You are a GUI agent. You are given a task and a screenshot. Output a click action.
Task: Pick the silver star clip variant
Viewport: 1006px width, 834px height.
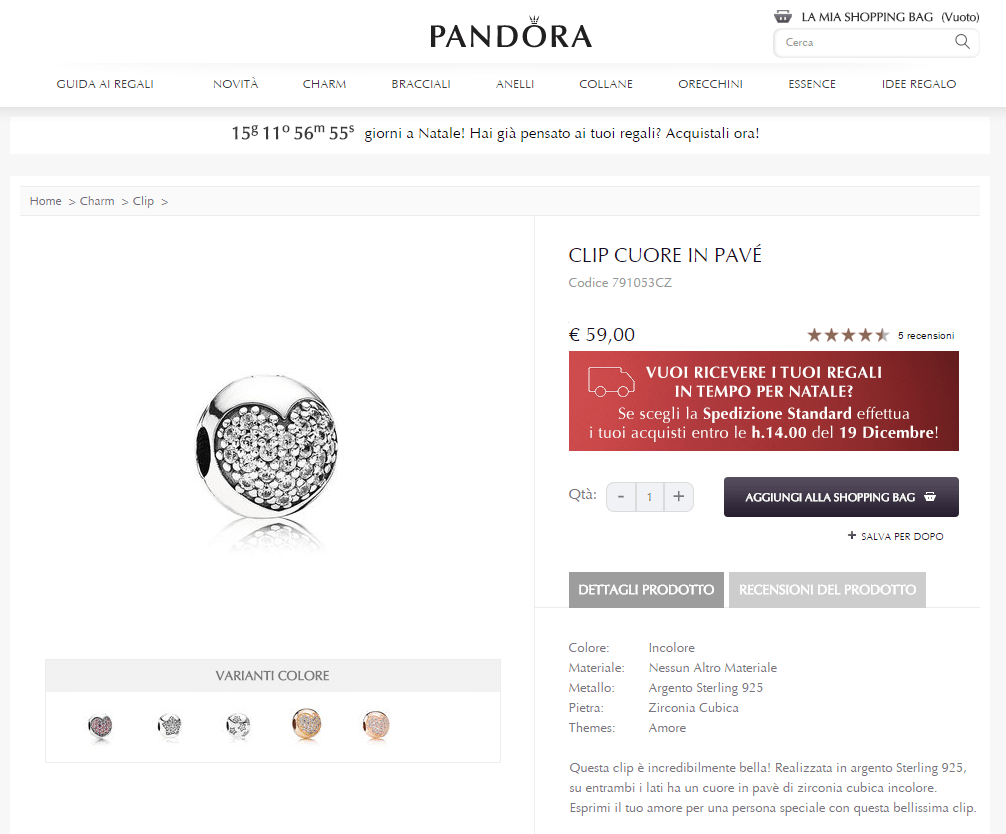click(169, 725)
